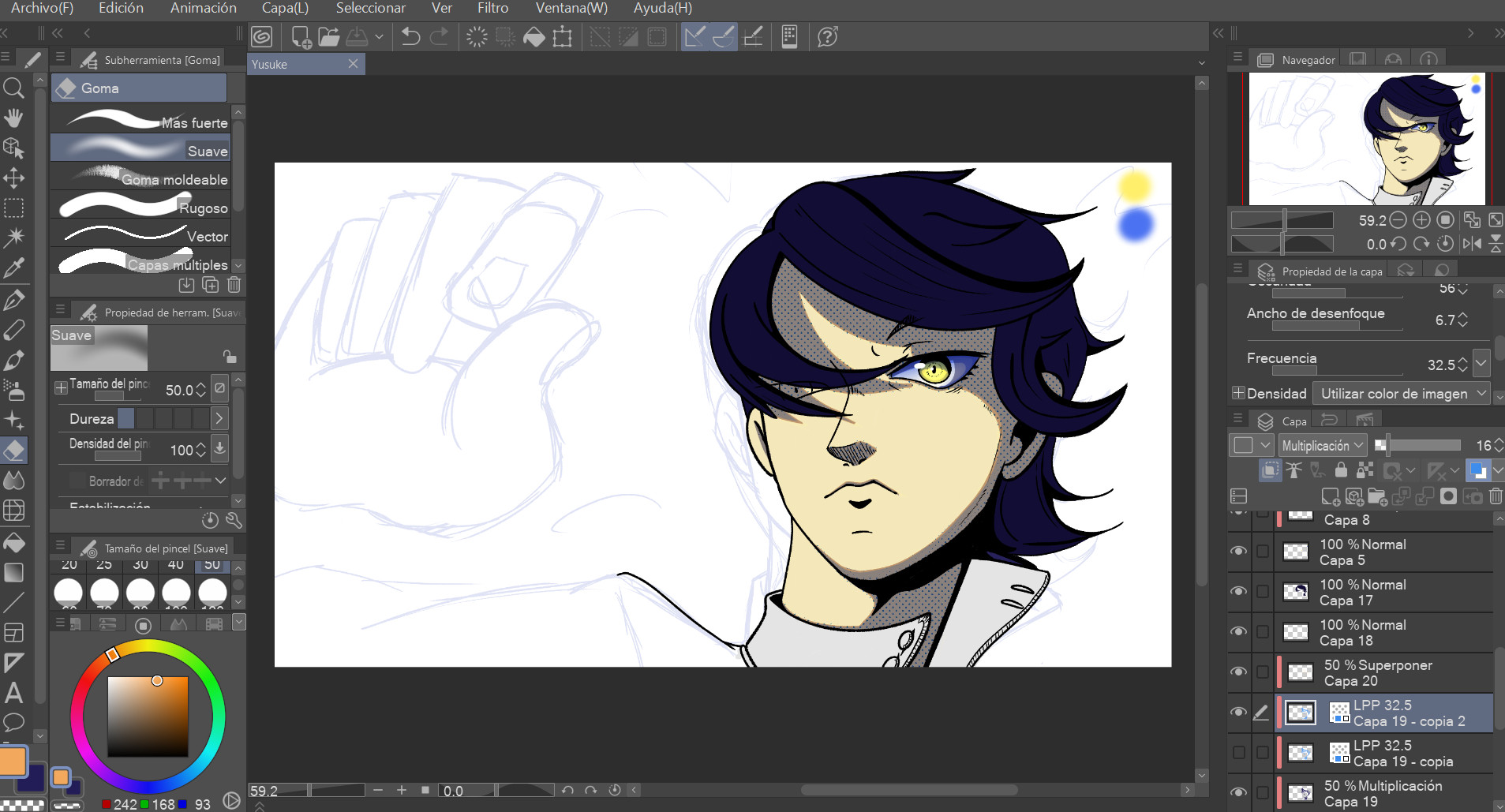Flip canvas horizontally in the Navigator

(1472, 244)
